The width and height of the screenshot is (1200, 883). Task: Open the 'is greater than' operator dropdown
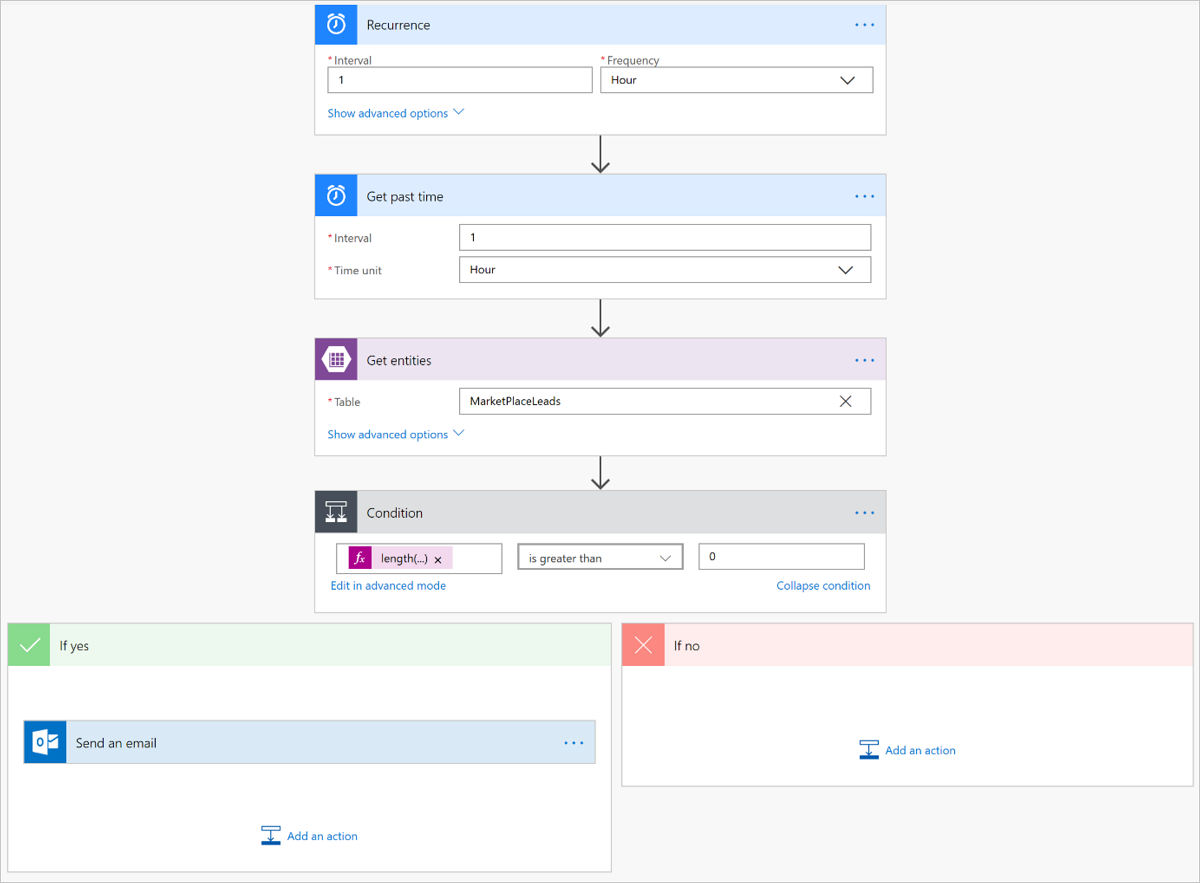click(600, 557)
